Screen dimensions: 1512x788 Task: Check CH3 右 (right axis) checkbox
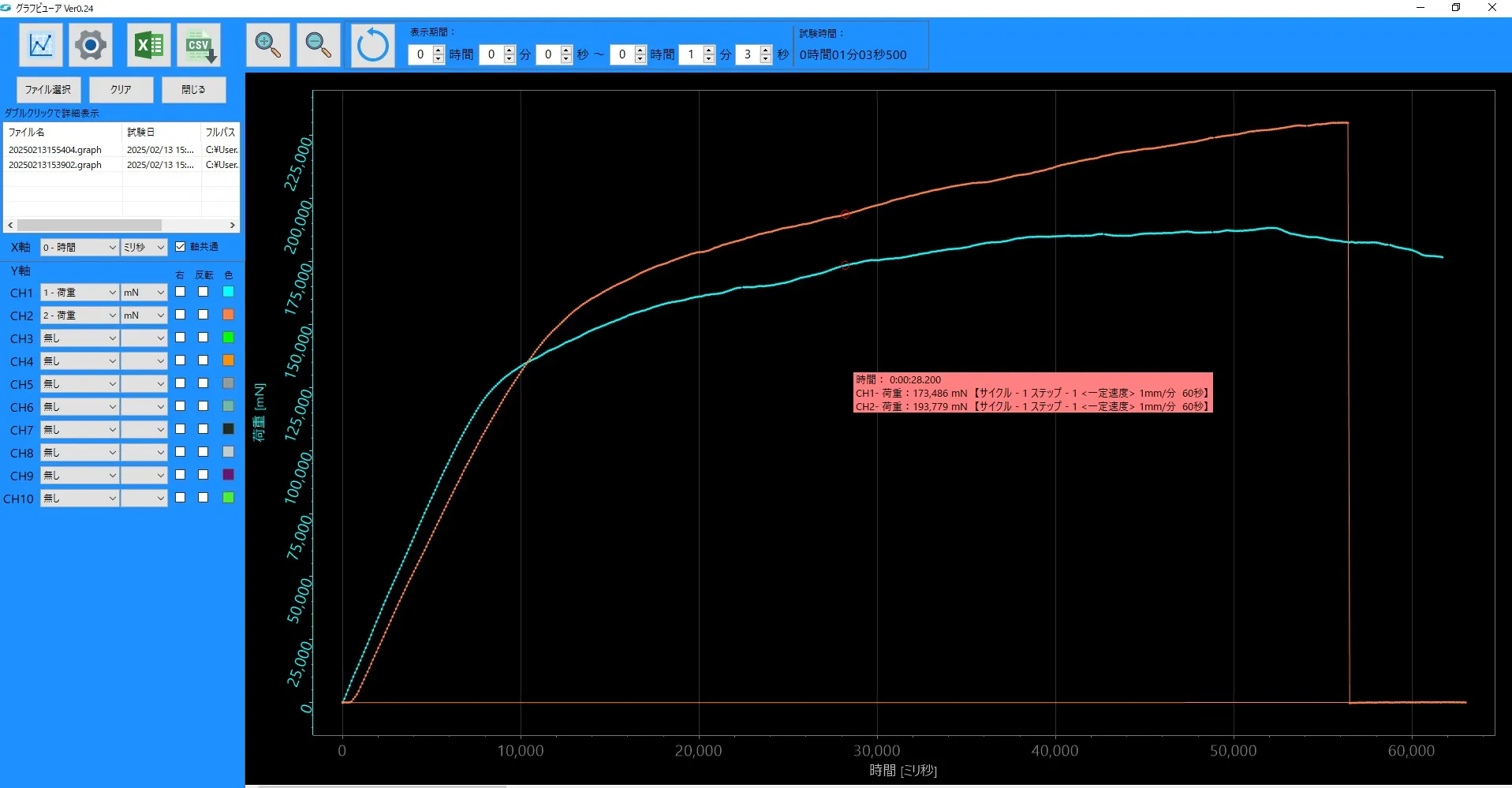pyautogui.click(x=181, y=338)
